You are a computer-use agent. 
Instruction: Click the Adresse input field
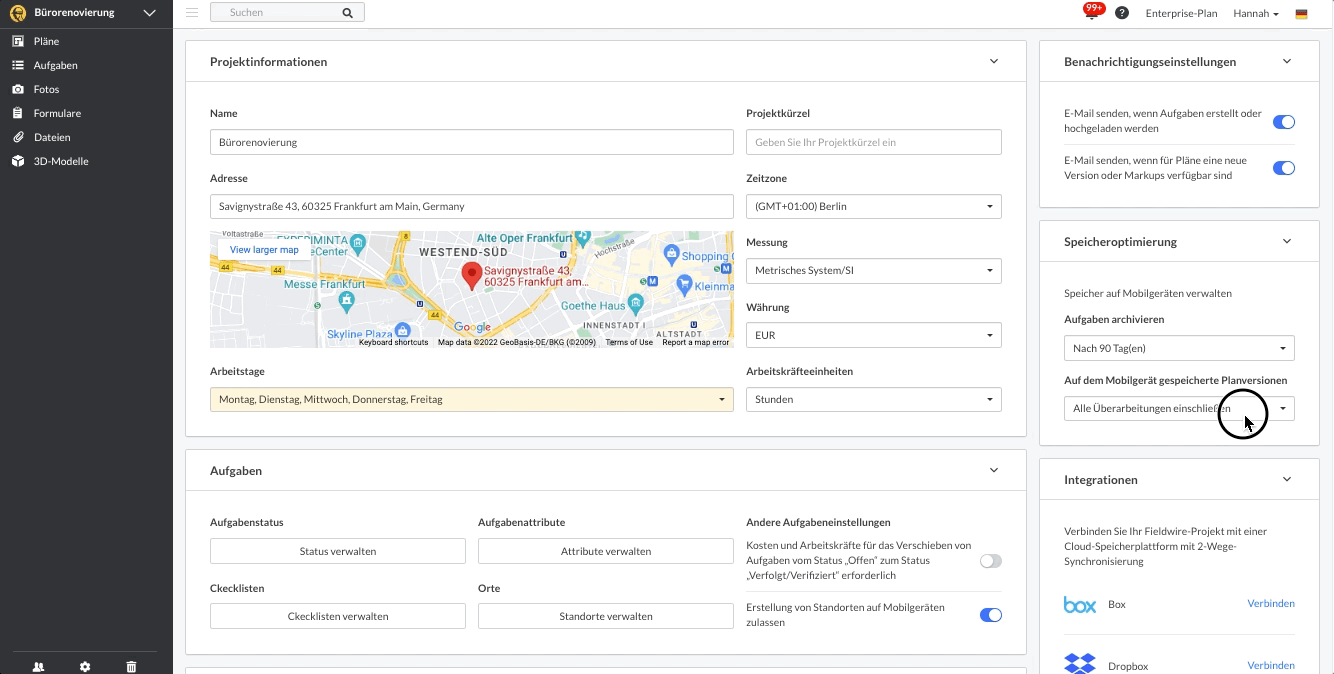(x=472, y=206)
